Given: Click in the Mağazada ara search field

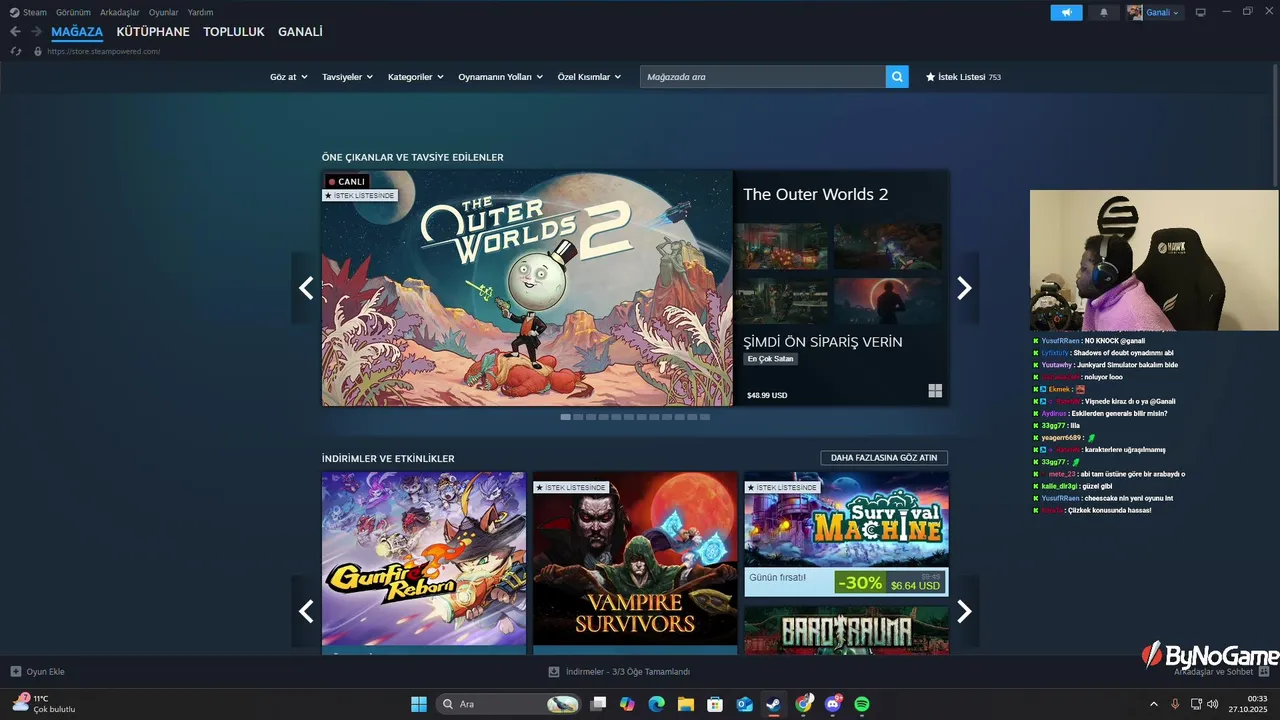Looking at the screenshot, I should (763, 77).
